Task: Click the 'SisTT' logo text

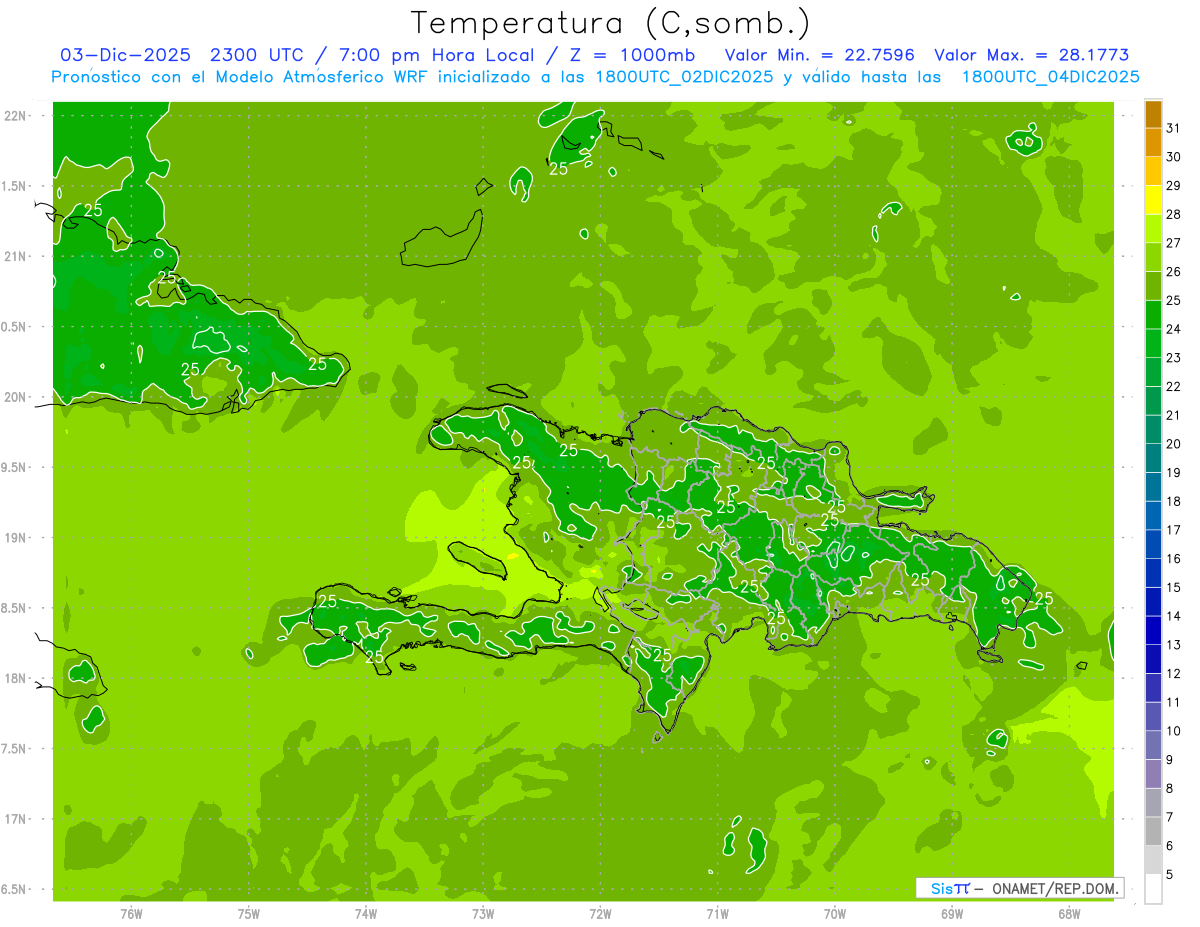Action: (950, 888)
